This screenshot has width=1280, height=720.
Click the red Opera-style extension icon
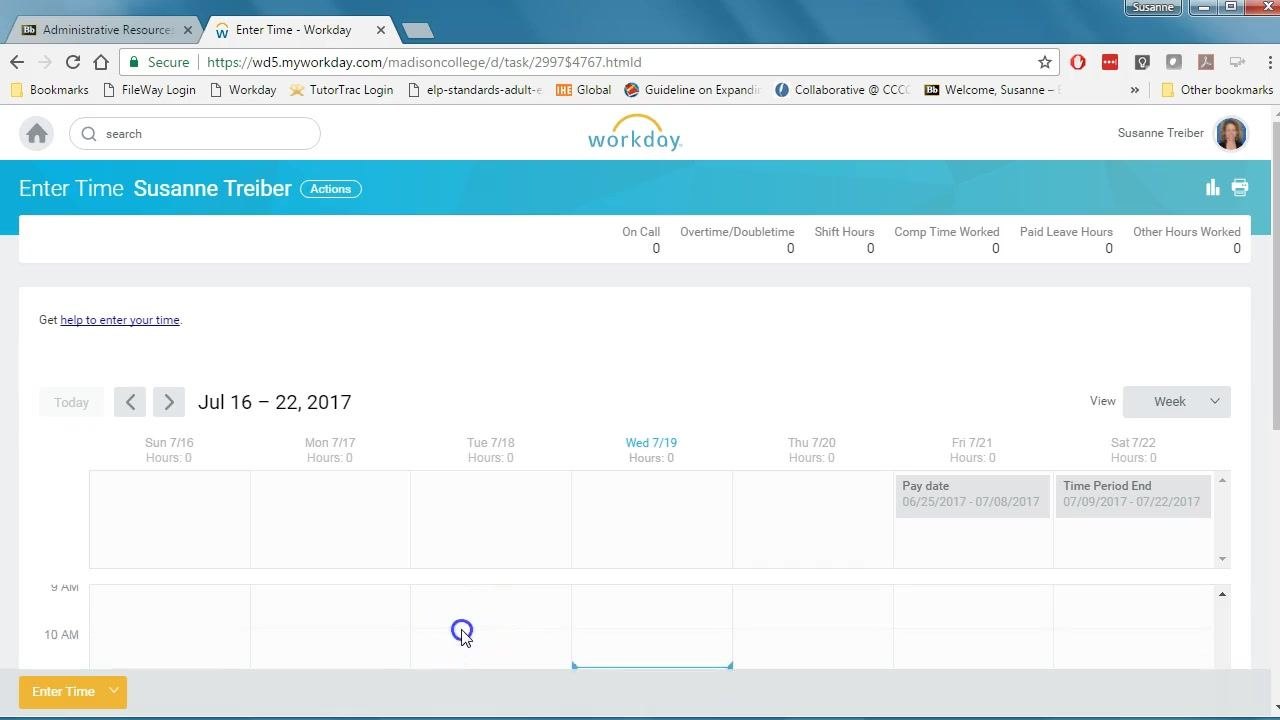point(1078,62)
